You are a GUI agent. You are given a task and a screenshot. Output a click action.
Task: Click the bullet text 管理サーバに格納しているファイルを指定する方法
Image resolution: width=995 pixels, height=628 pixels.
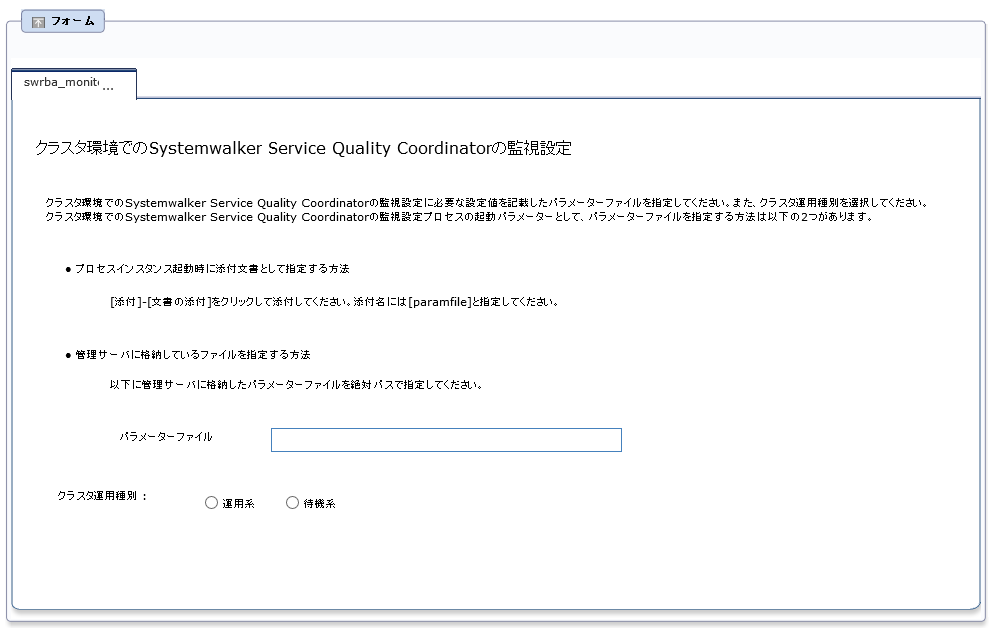[192, 354]
